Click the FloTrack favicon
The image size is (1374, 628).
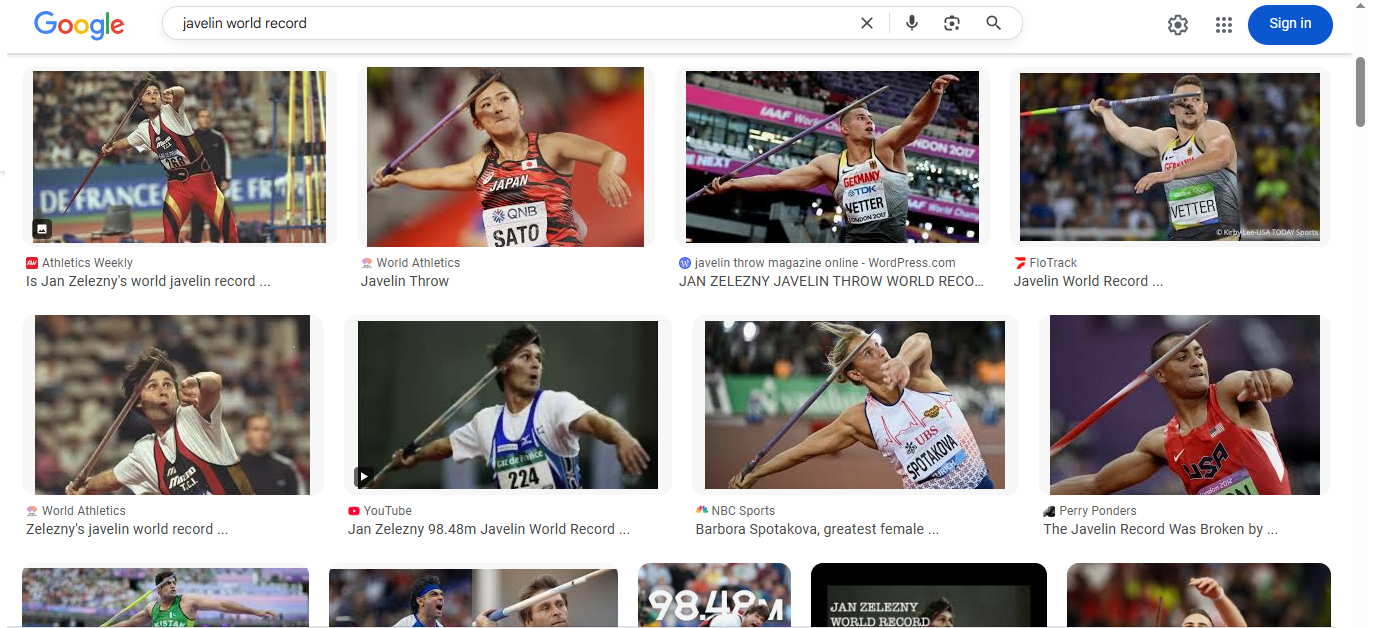pyautogui.click(x=1020, y=263)
